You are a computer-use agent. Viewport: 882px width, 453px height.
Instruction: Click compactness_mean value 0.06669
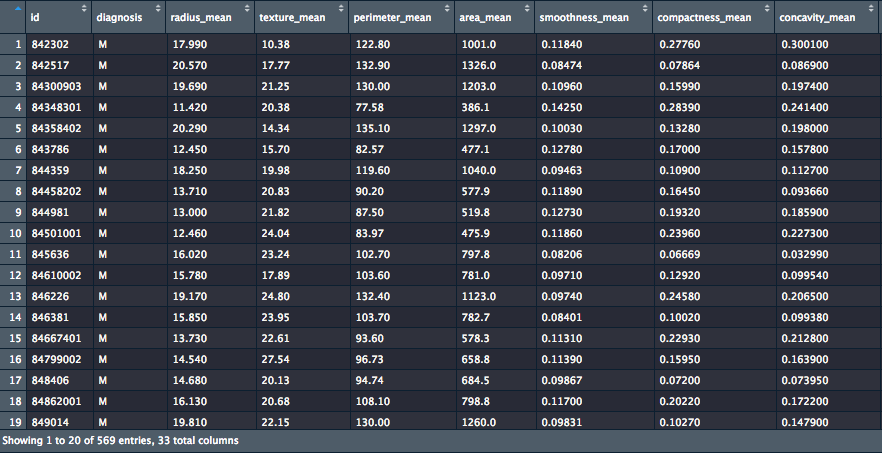[680, 254]
